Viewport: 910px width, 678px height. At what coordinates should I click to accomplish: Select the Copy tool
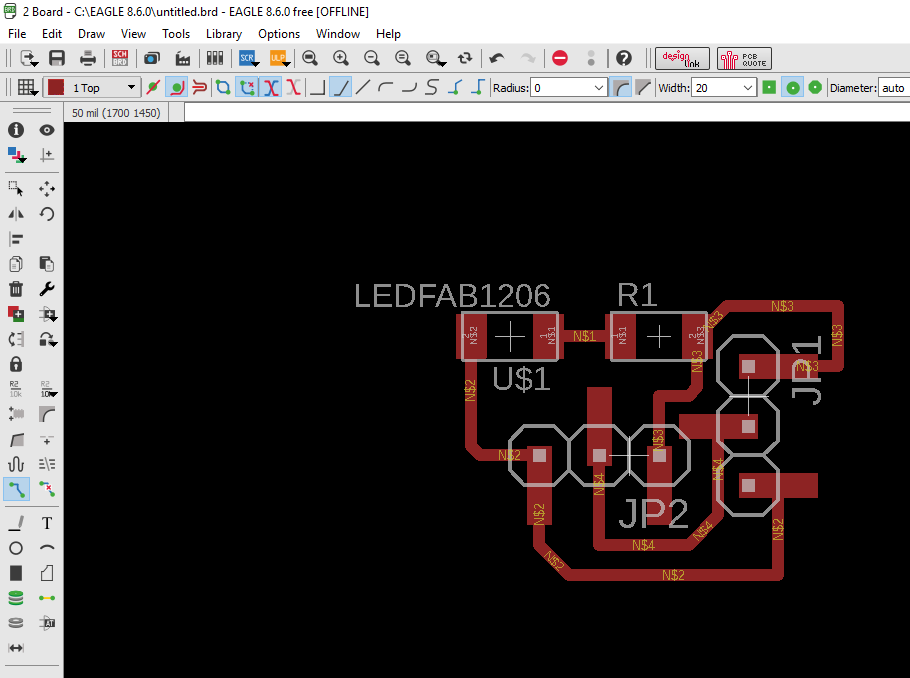[x=16, y=264]
